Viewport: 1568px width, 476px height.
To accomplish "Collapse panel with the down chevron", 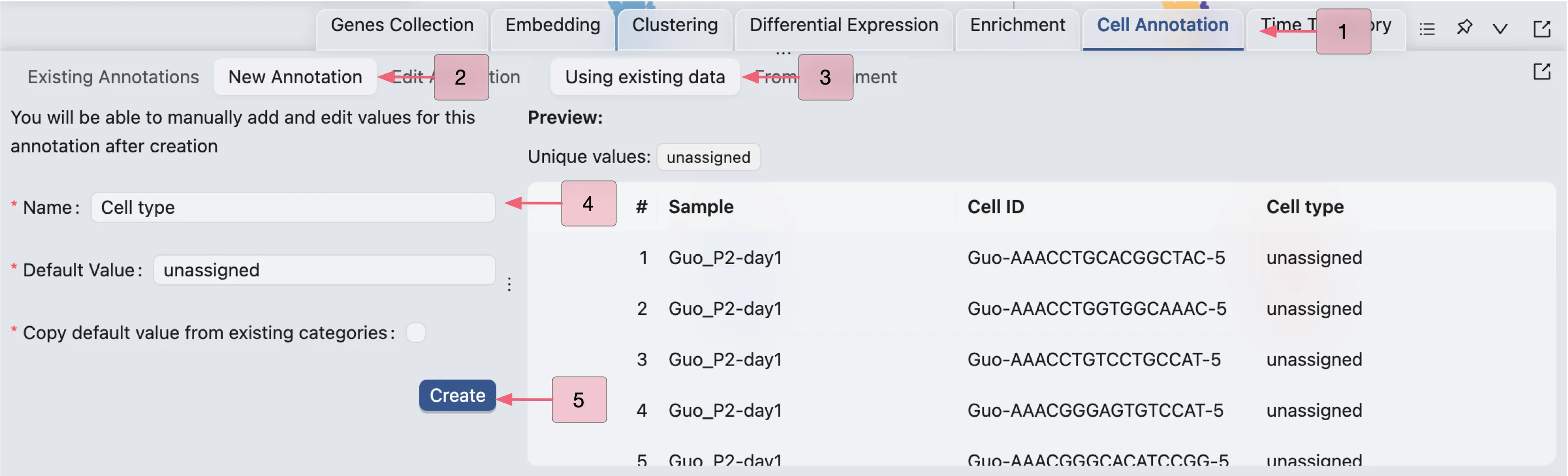I will 1500,29.
